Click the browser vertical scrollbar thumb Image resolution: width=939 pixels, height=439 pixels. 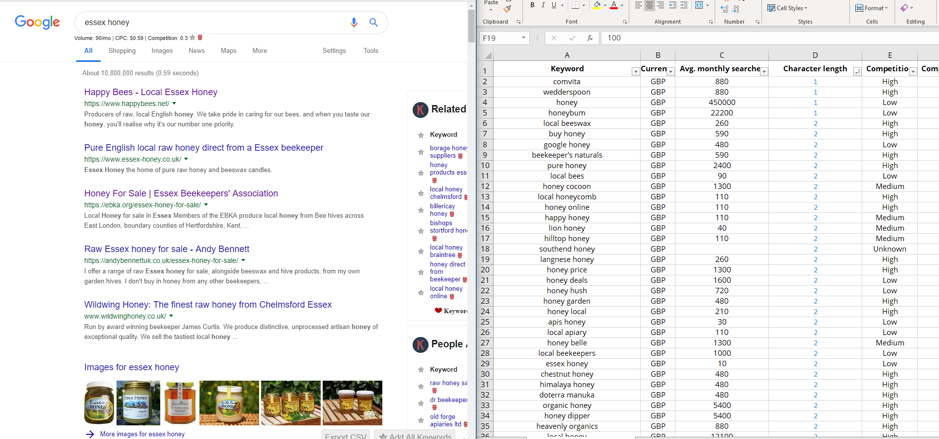[472, 24]
